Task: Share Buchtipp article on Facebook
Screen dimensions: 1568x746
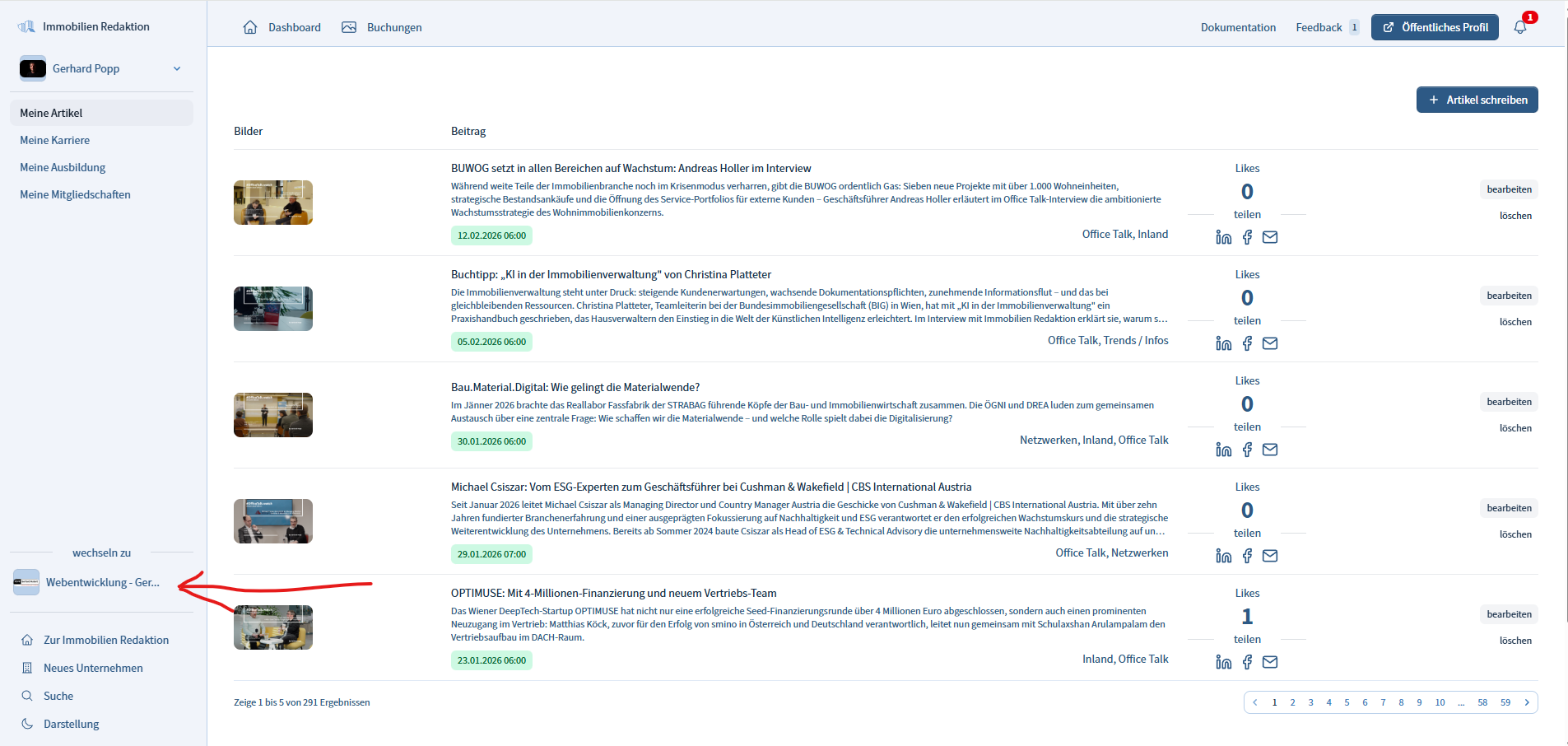Action: point(1247,343)
